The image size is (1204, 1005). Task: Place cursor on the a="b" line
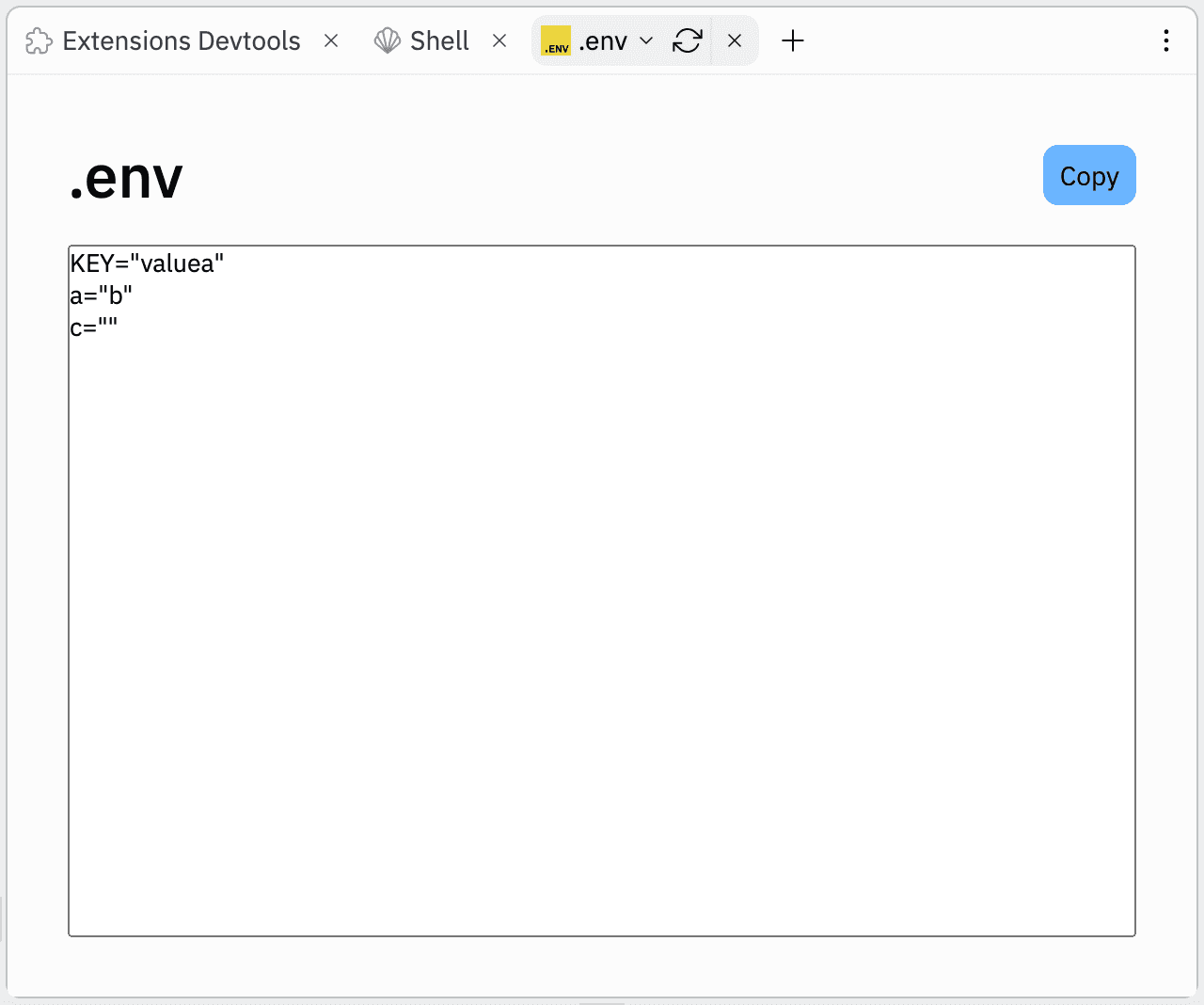click(102, 296)
